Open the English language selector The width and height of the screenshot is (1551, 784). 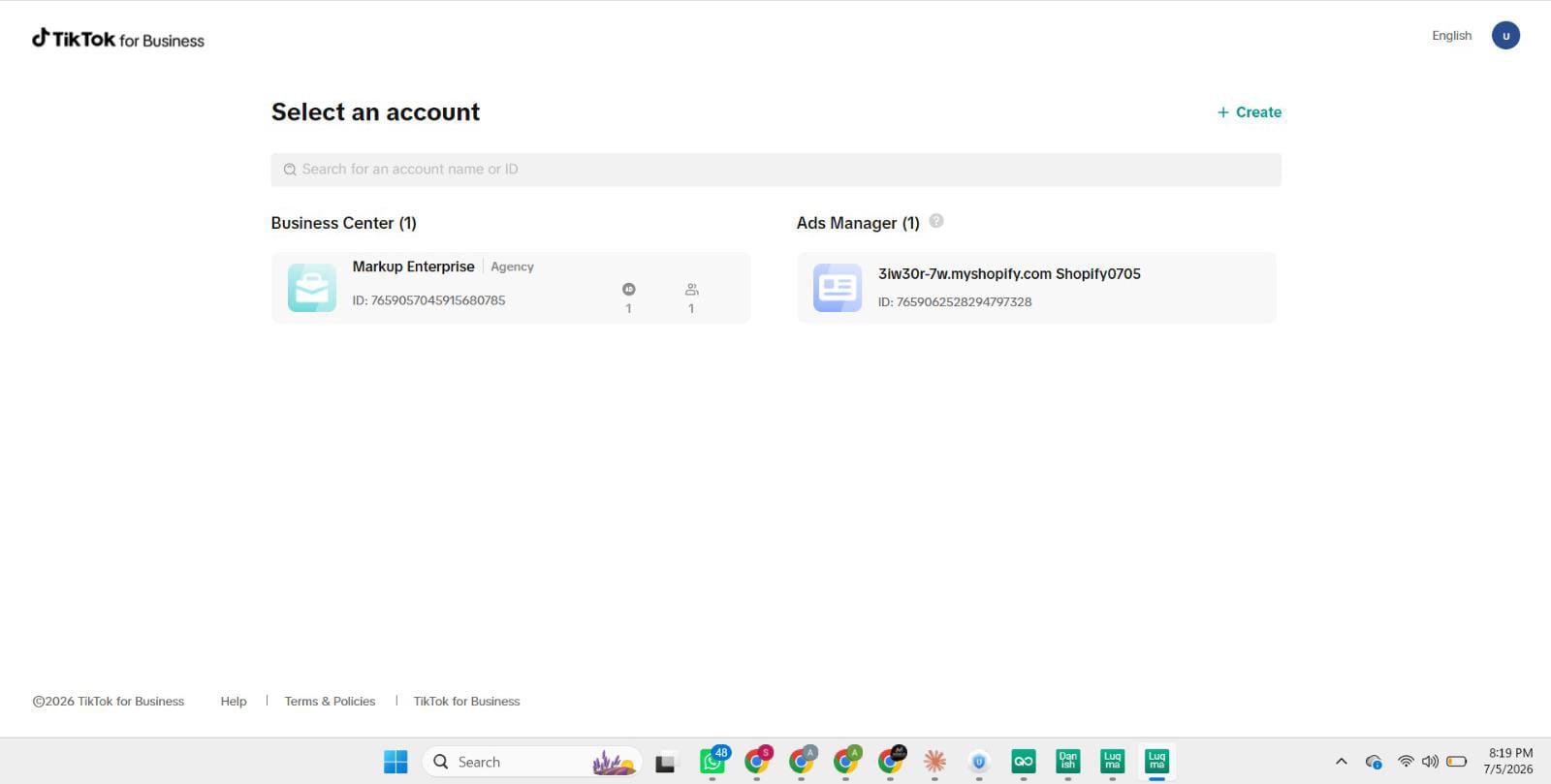pyautogui.click(x=1452, y=36)
